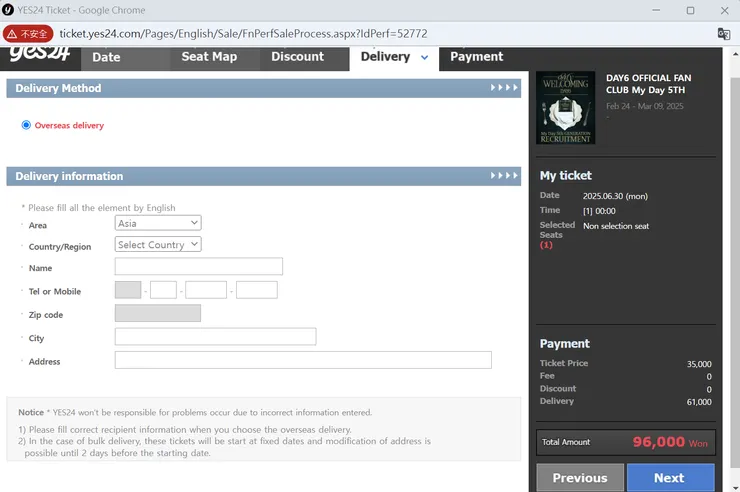Click the not secure warning badge
The height and width of the screenshot is (492, 740).
28,34
